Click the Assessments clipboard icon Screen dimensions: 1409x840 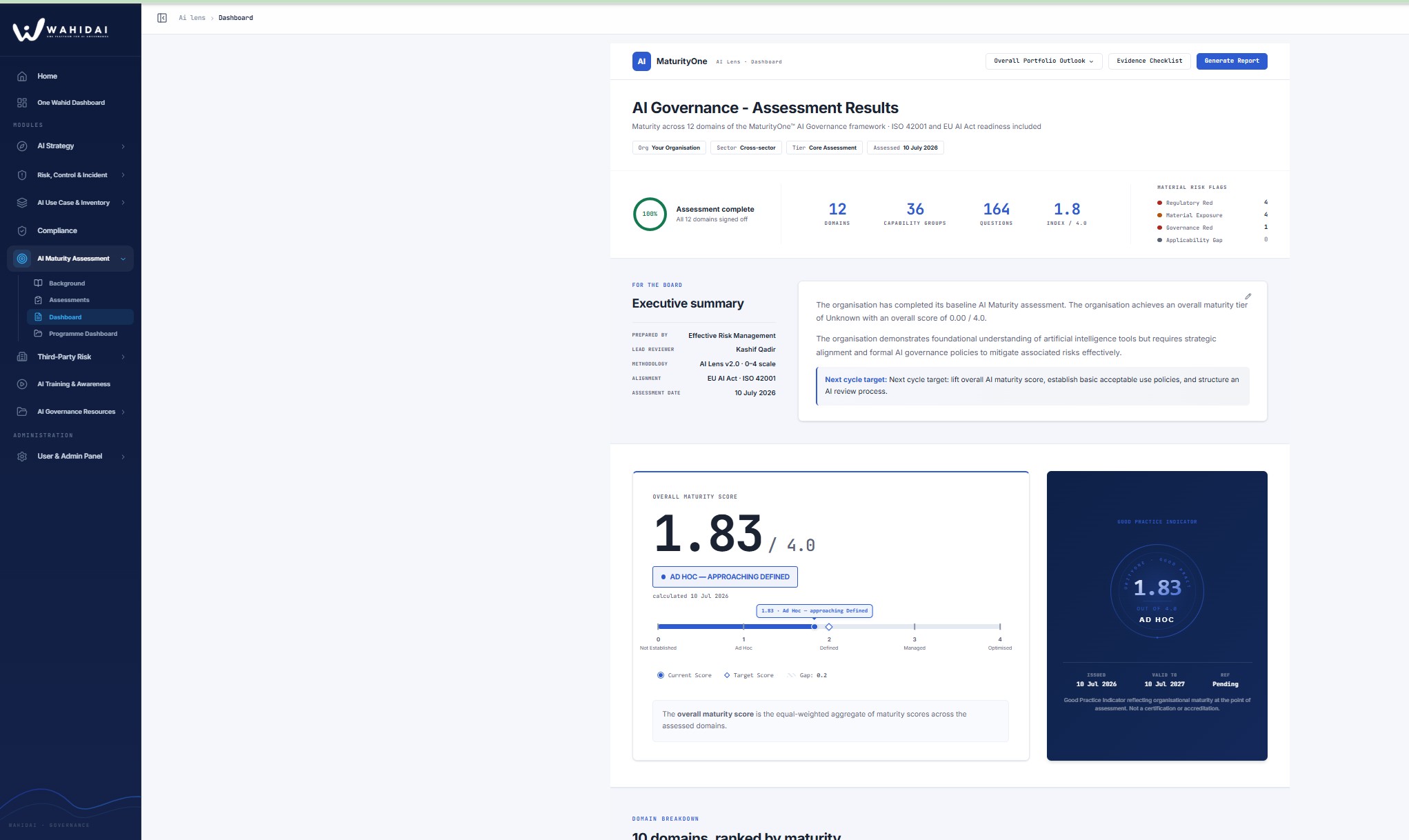click(x=38, y=300)
